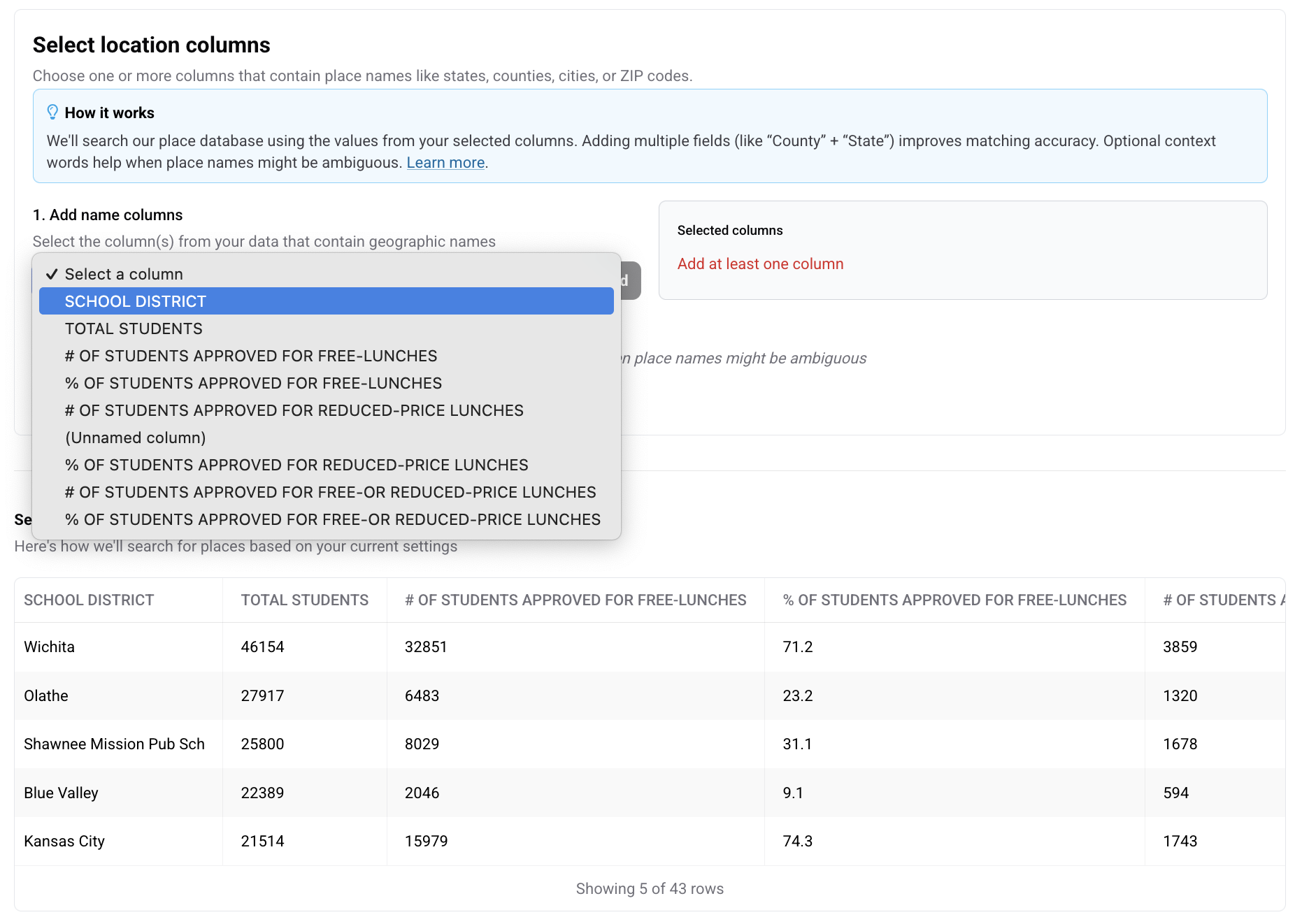This screenshot has width=1295, height=924.
Task: Click the lightbulb icon beside How it works
Action: (52, 113)
